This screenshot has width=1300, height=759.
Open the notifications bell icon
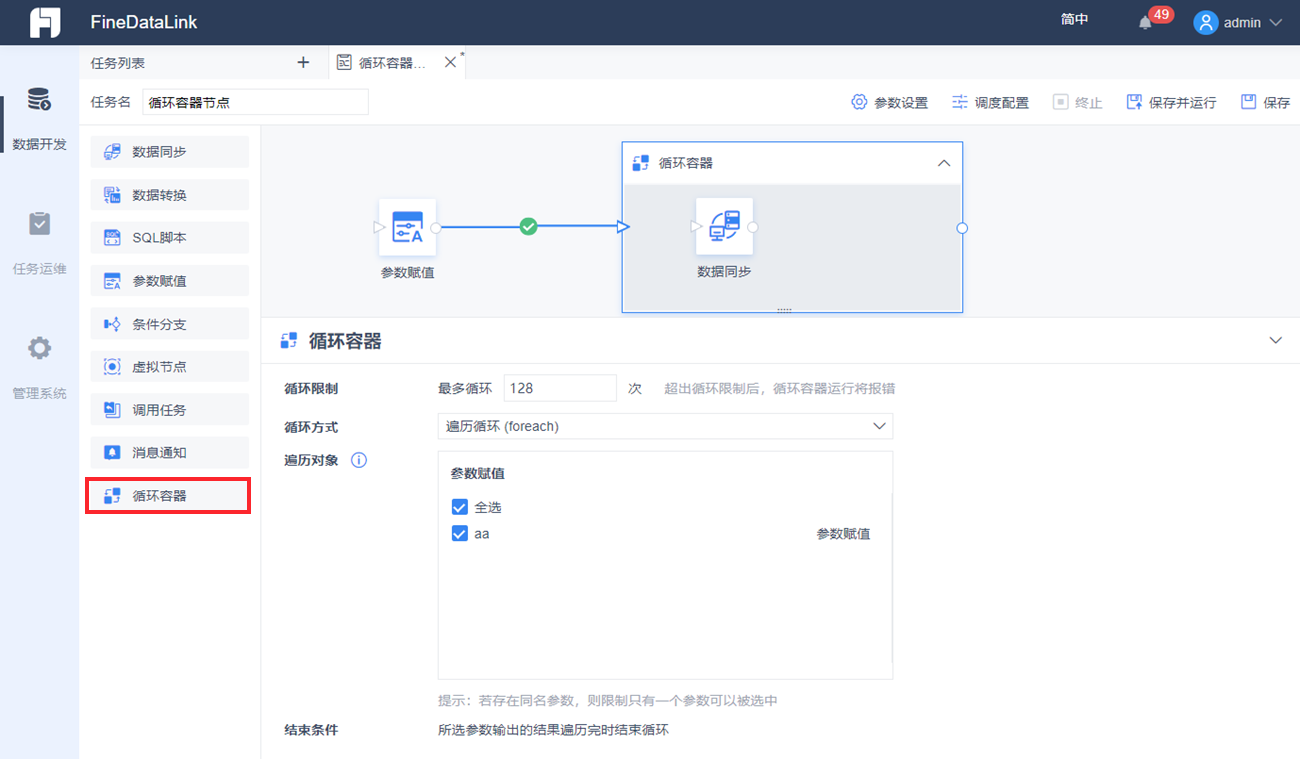coord(1146,22)
